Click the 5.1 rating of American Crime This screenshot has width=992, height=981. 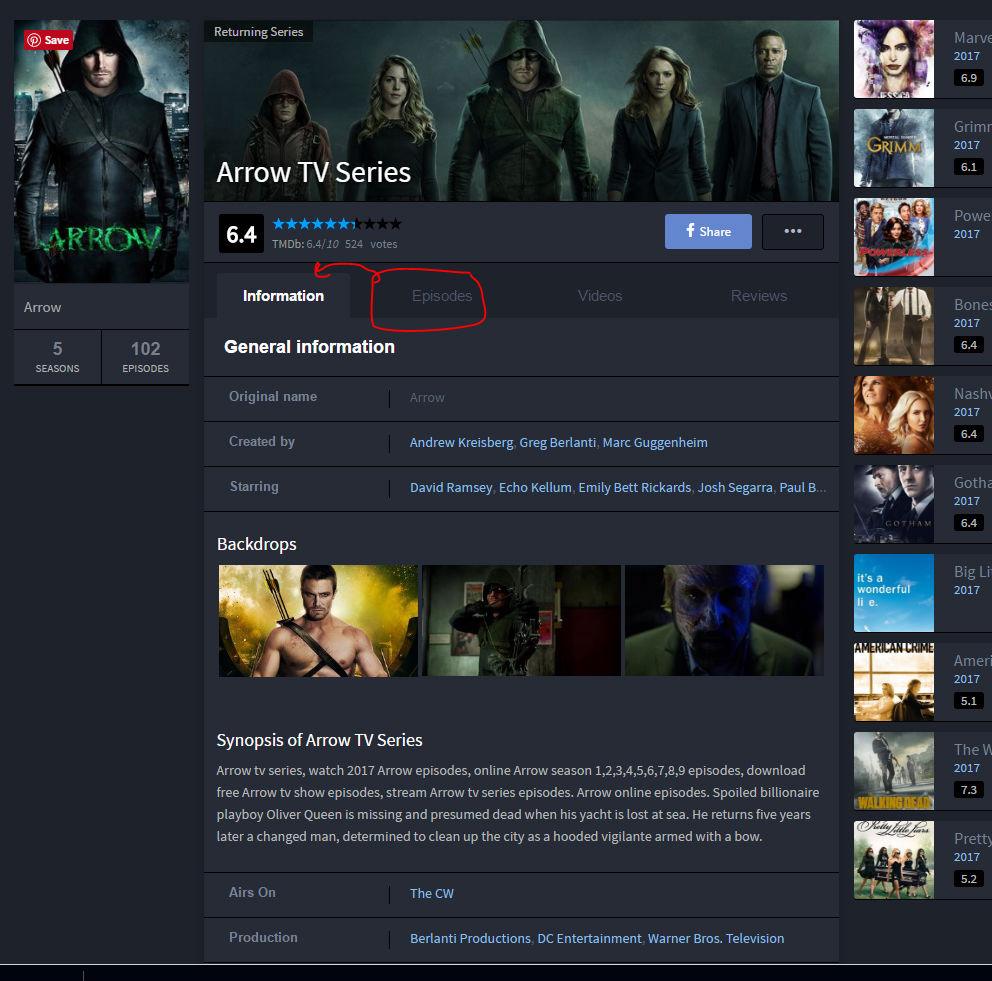969,701
